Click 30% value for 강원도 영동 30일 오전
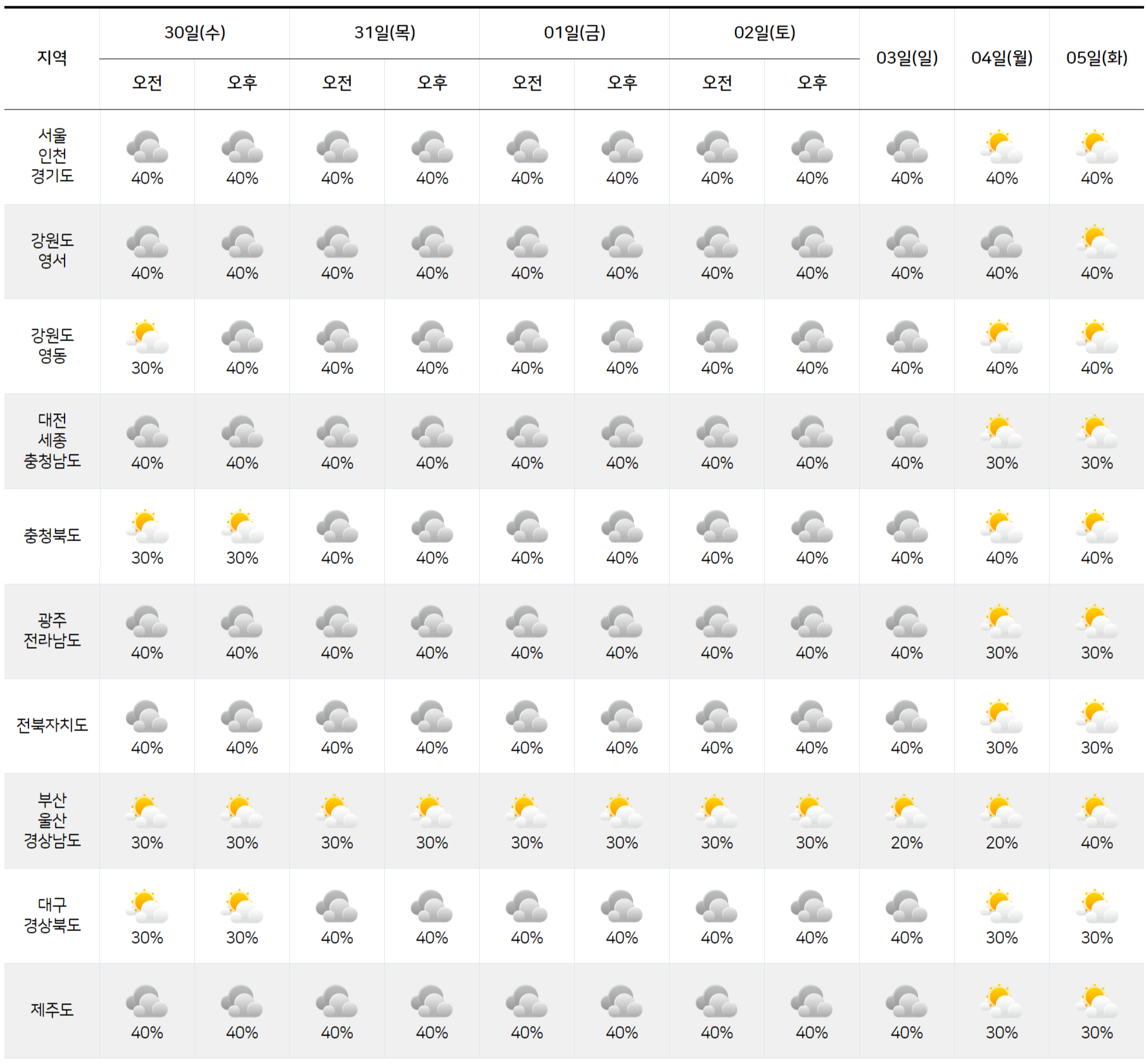 (x=148, y=368)
